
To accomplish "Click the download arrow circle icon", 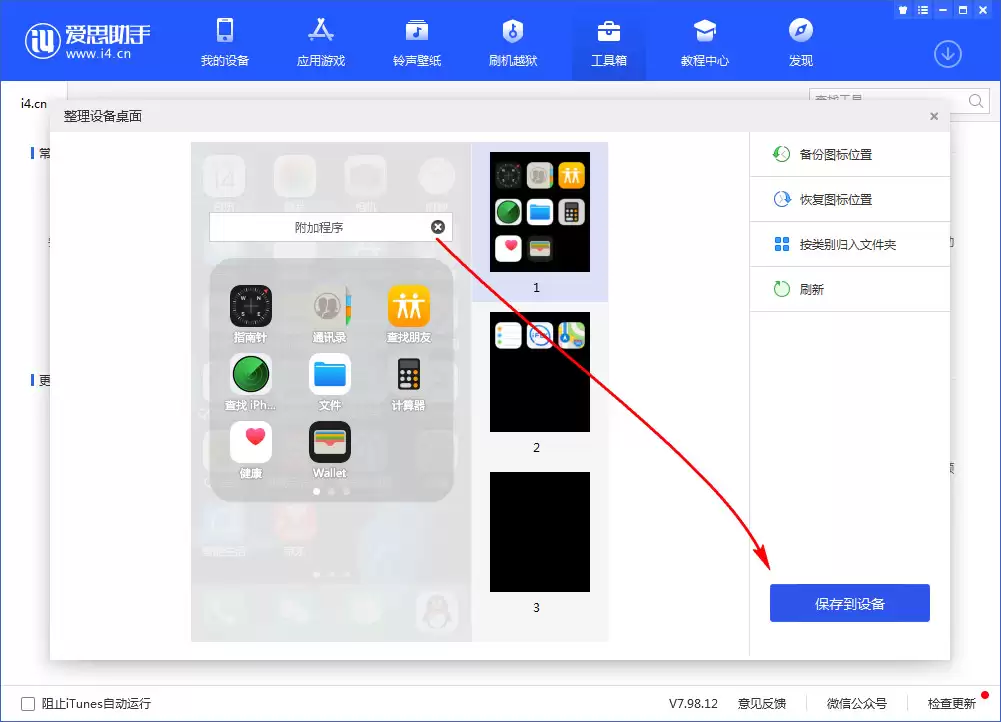I will [x=948, y=54].
